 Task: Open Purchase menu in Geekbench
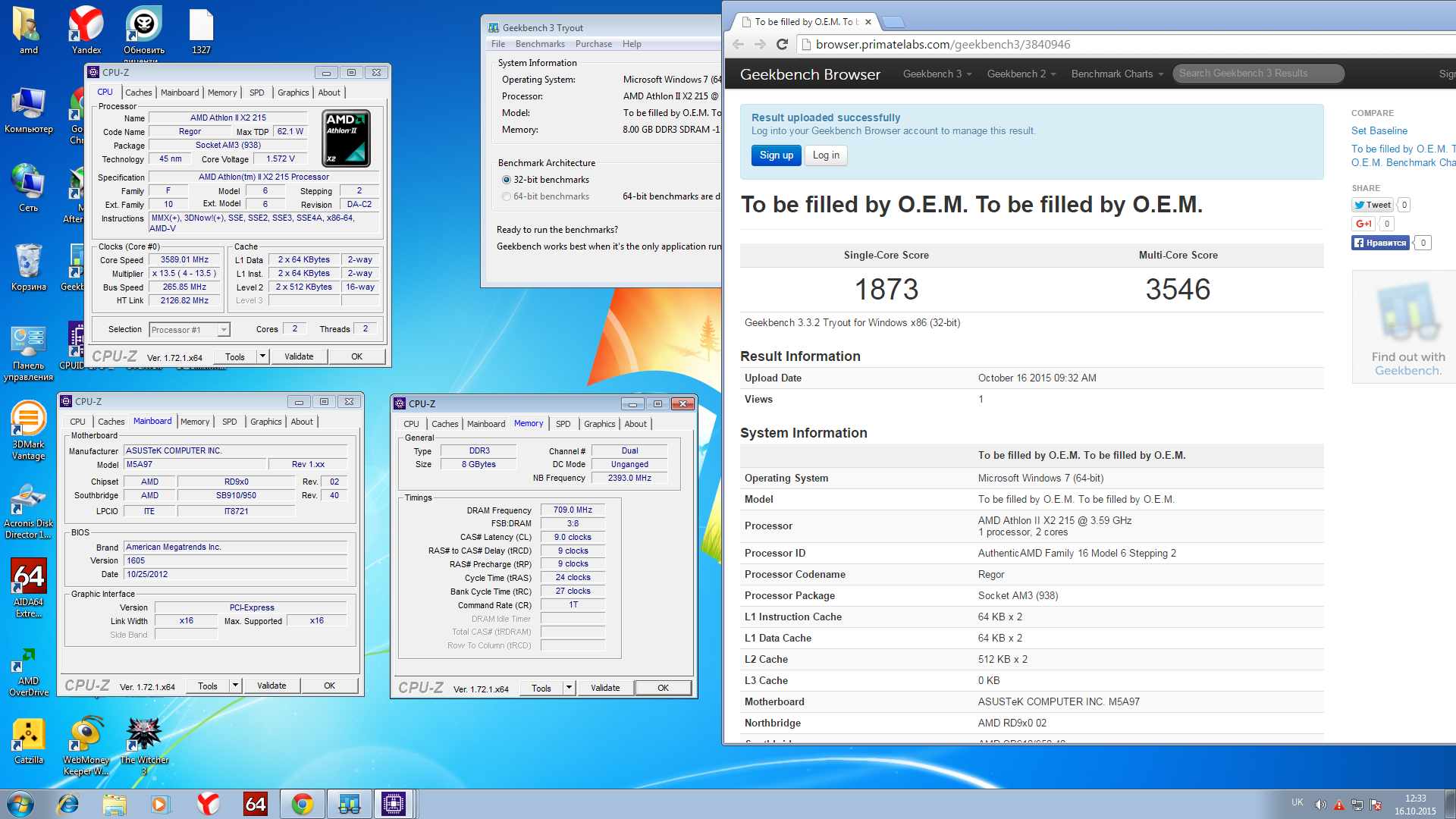594,44
